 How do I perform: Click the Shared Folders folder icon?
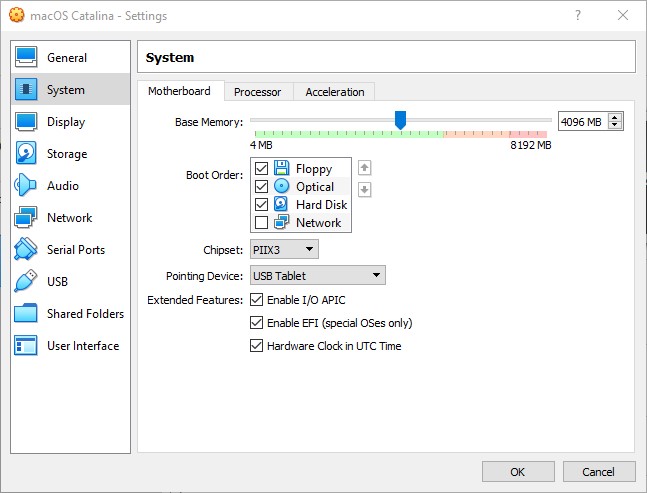26,313
